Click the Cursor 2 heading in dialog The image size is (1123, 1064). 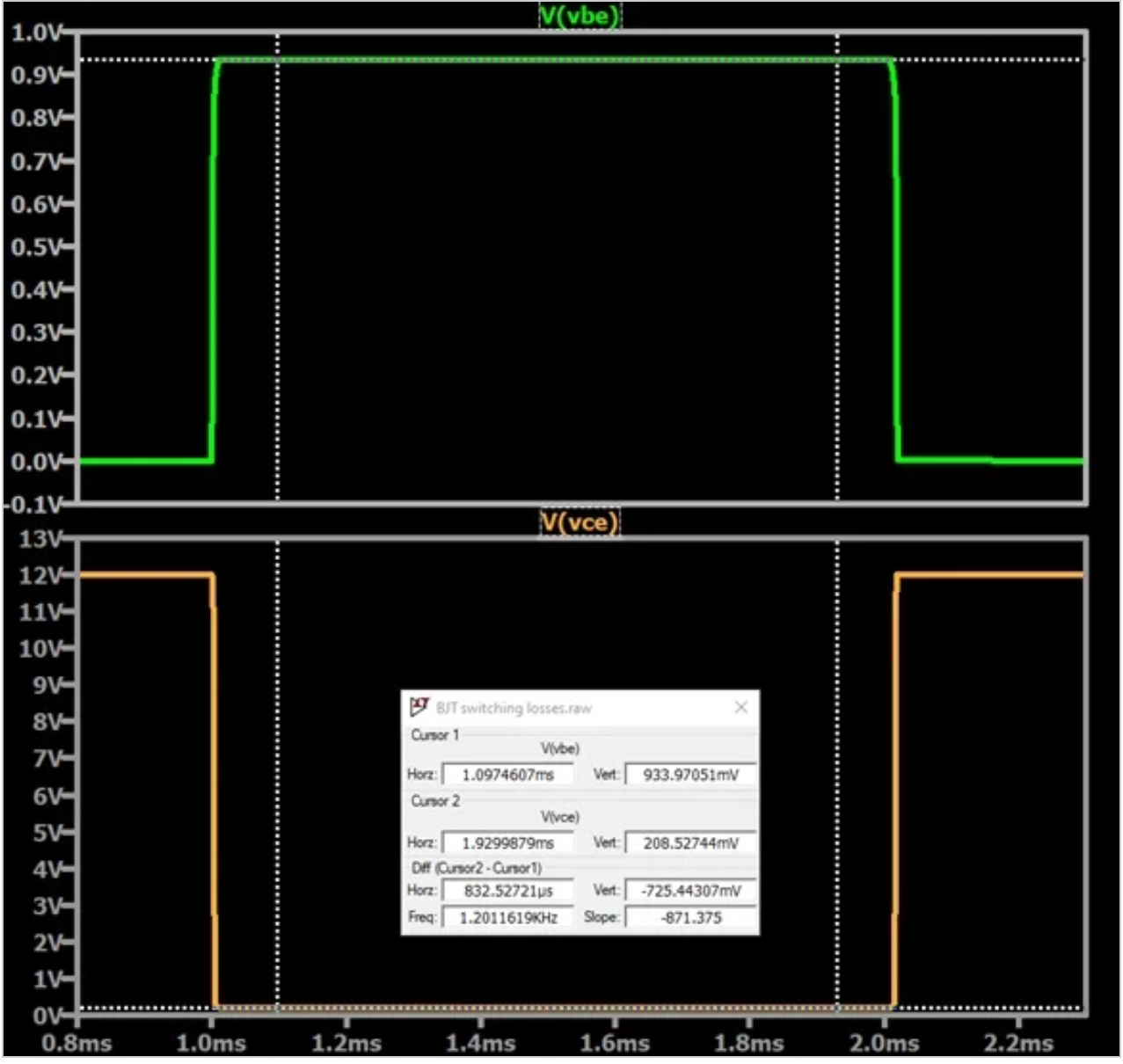tap(434, 801)
